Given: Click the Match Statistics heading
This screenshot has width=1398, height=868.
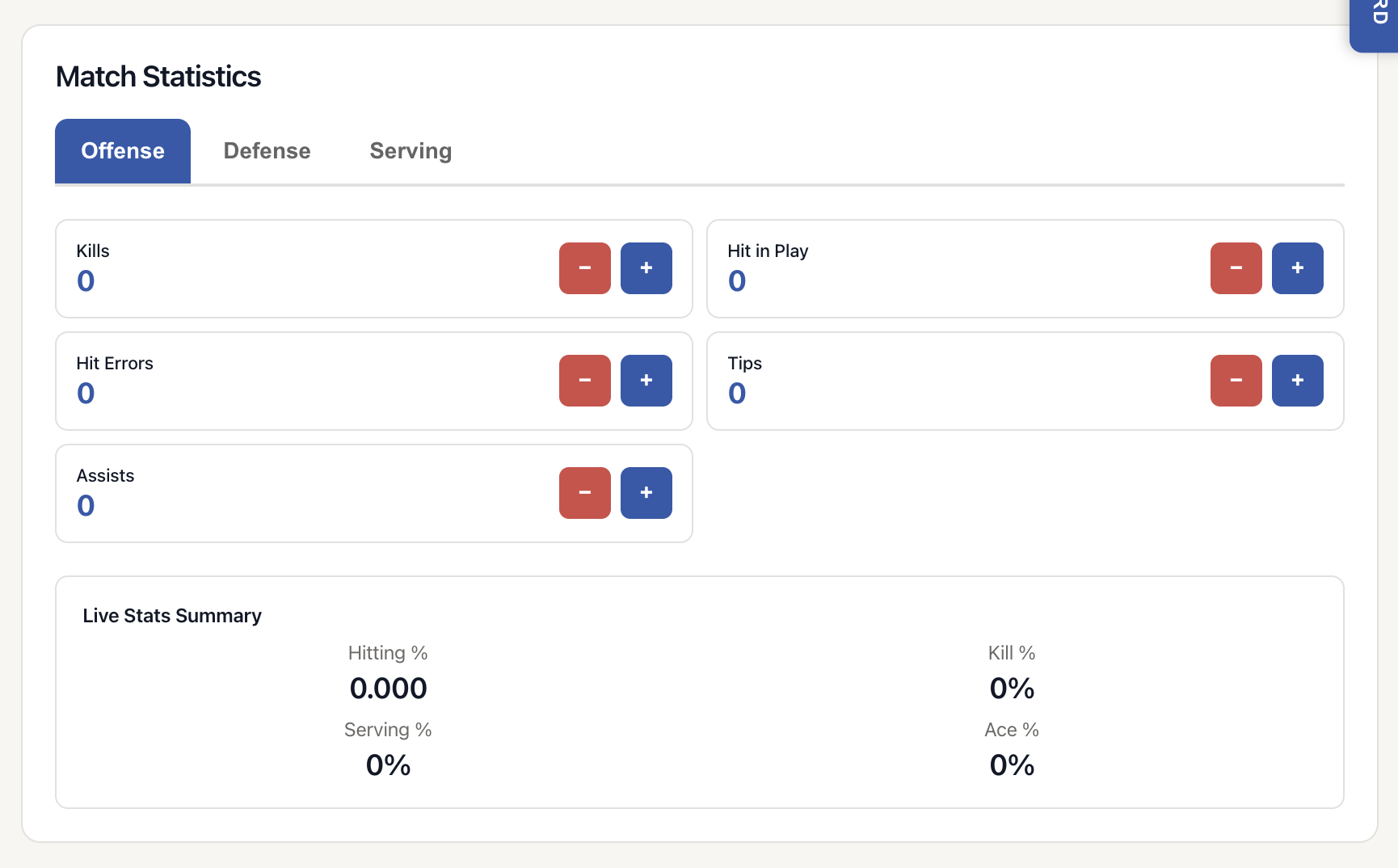Looking at the screenshot, I should (158, 77).
